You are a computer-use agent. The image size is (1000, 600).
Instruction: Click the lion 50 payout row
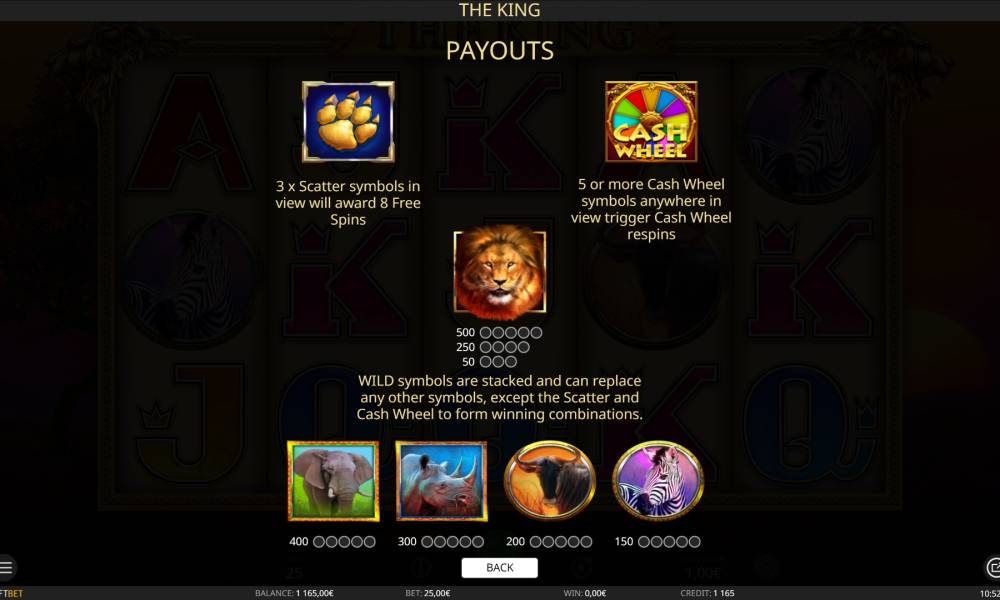[x=489, y=362]
